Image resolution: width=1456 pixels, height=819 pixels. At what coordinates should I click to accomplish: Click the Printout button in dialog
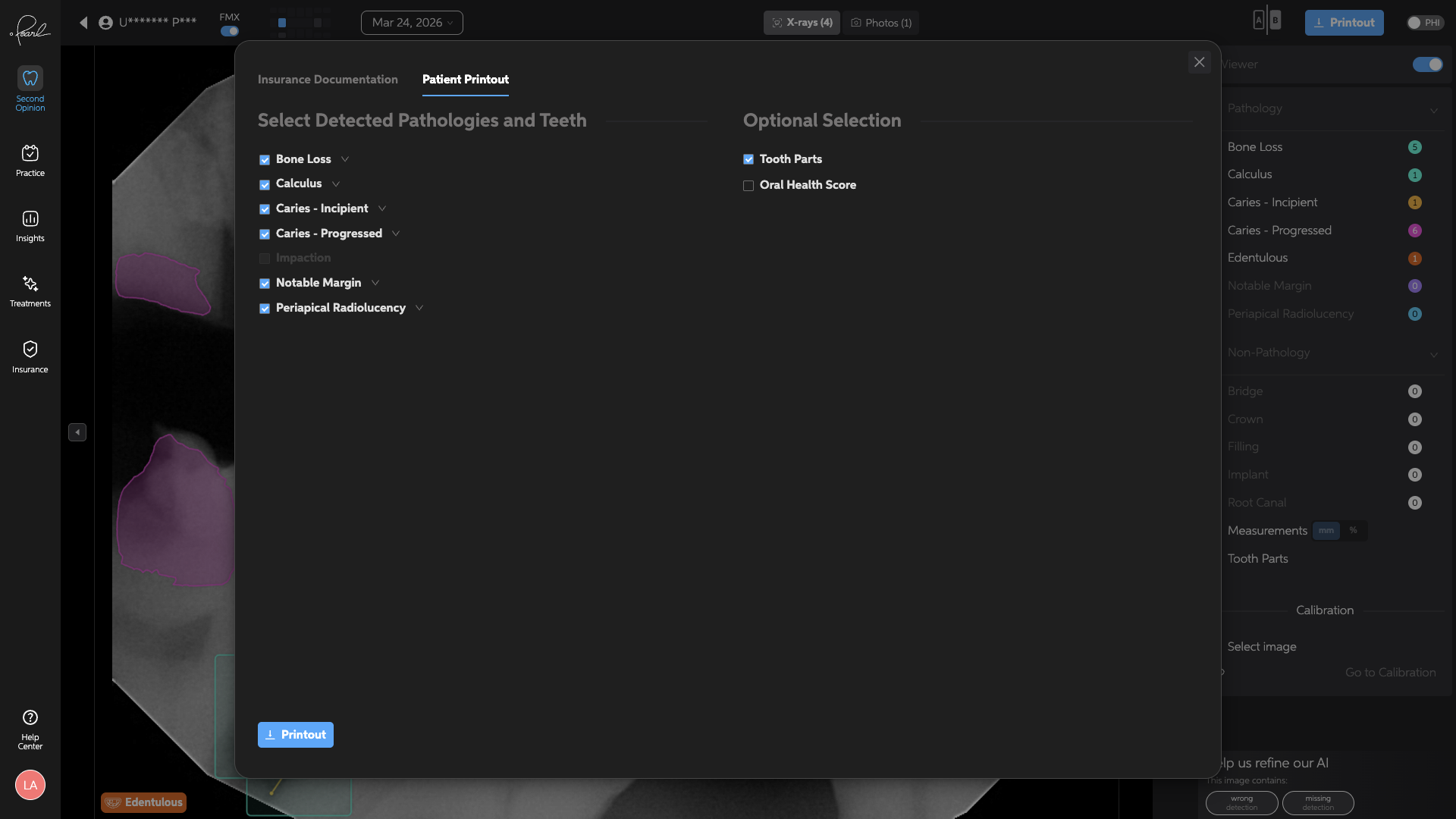click(x=296, y=735)
